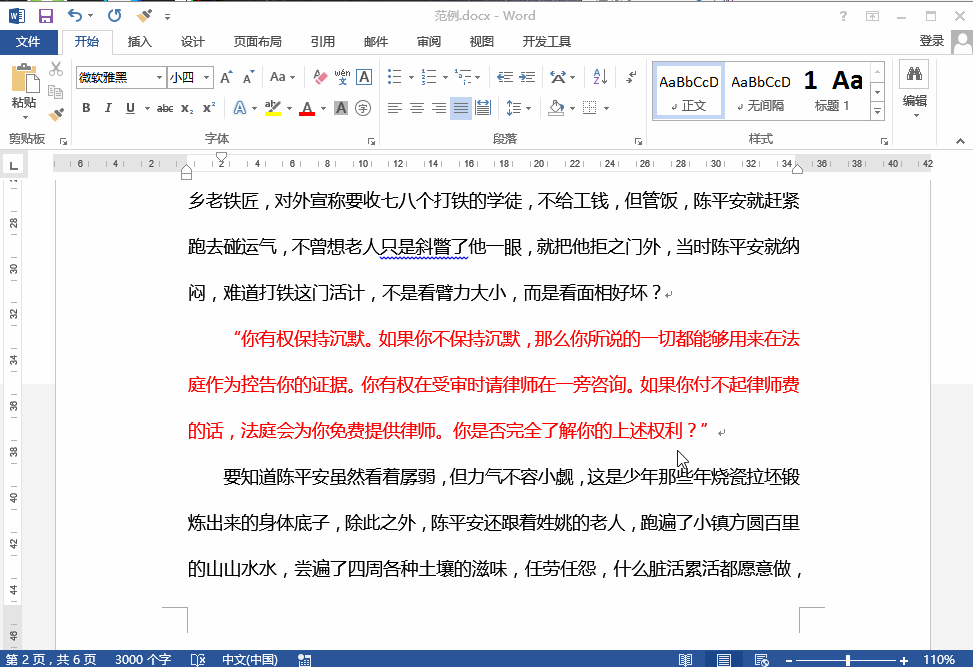973x667 pixels.
Task: Apply distributed alignment
Action: click(x=483, y=109)
